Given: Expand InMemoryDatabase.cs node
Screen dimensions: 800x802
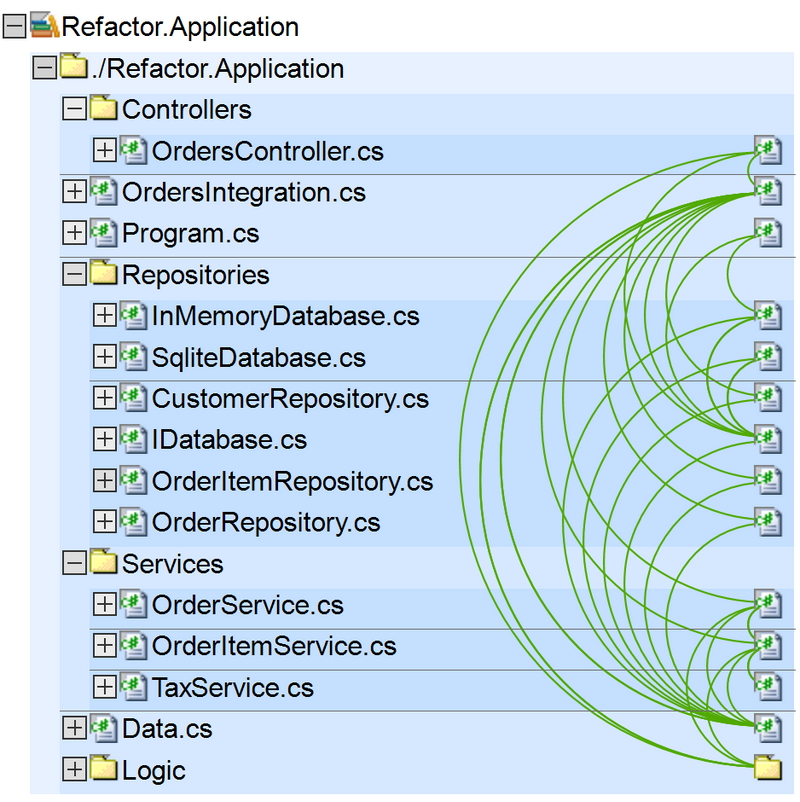Looking at the screenshot, I should pyautogui.click(x=104, y=316).
